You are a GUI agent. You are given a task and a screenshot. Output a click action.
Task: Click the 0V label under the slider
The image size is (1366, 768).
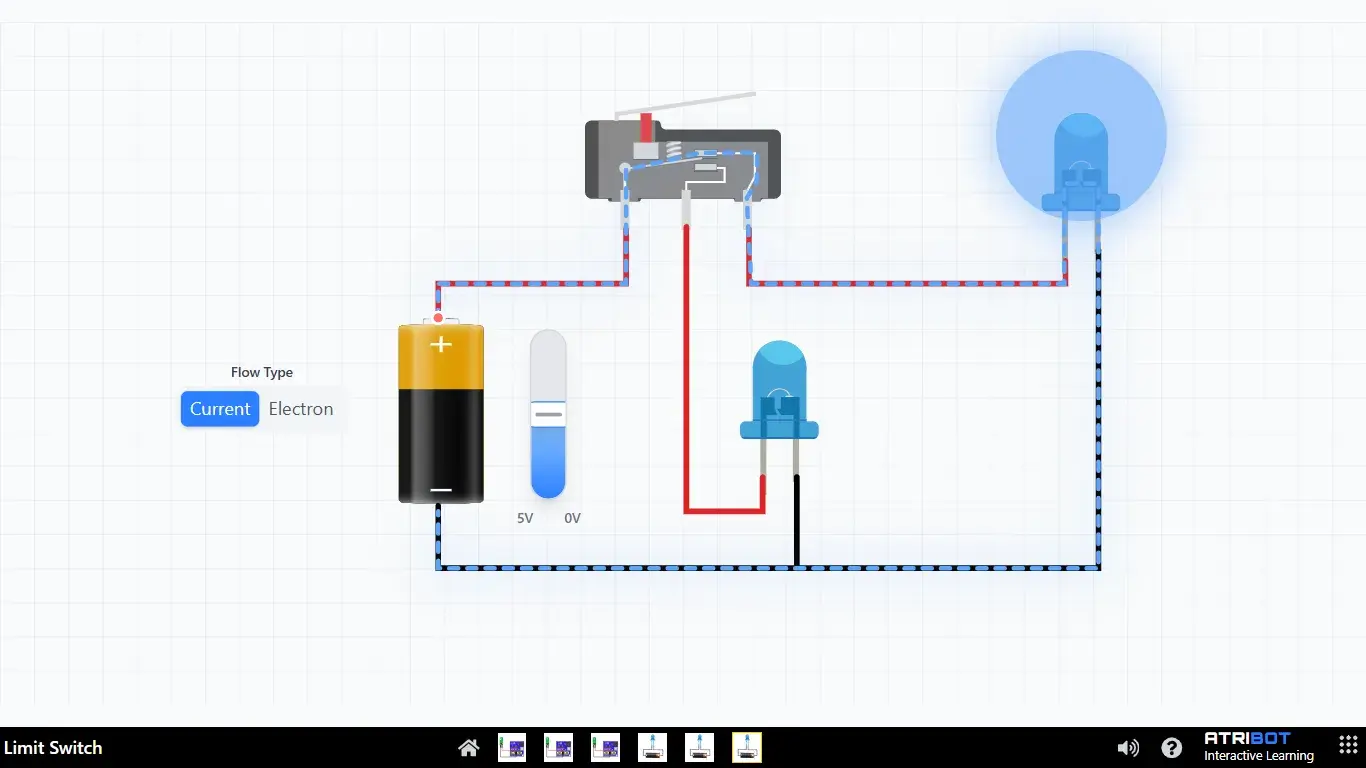click(572, 519)
